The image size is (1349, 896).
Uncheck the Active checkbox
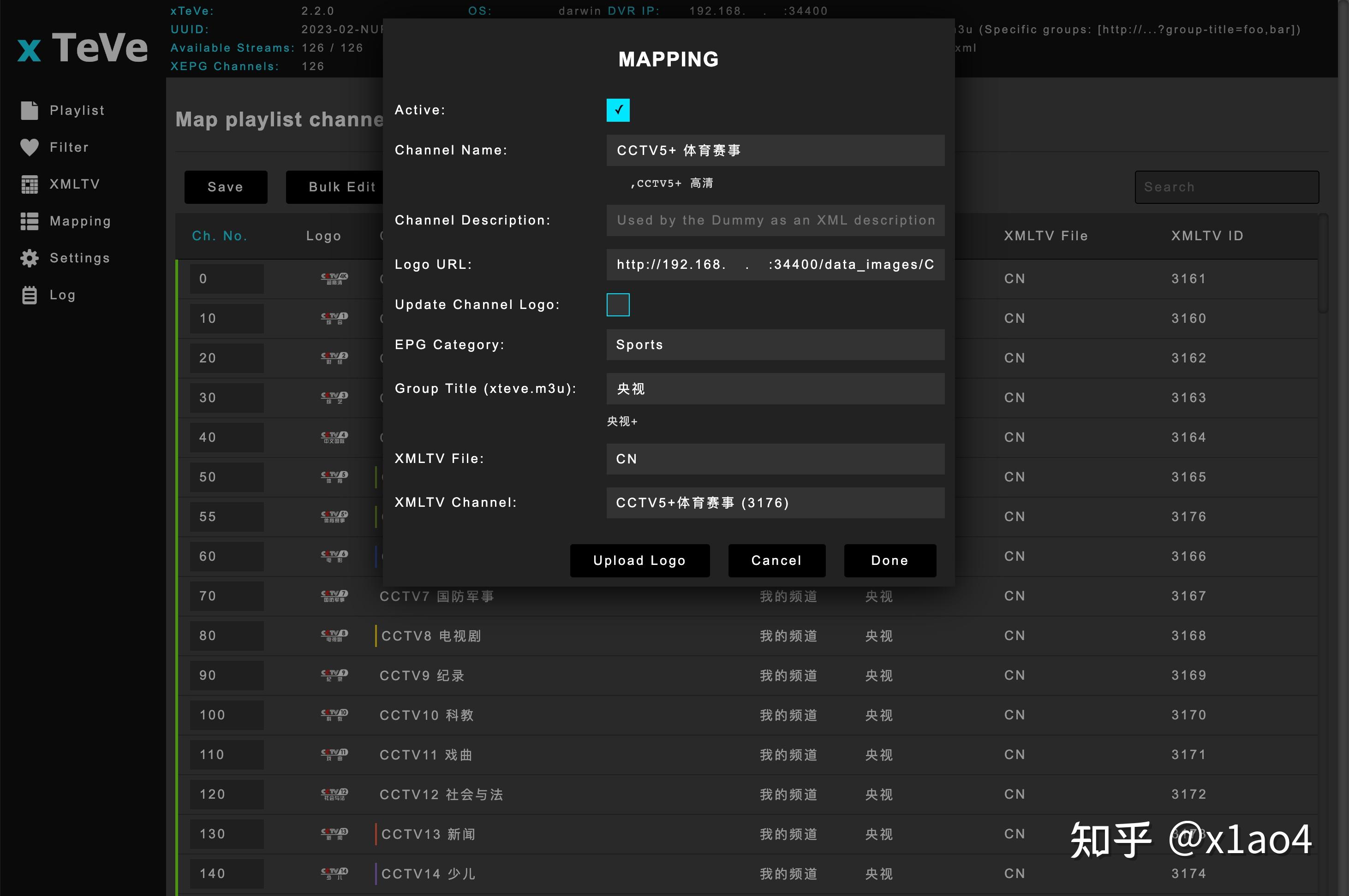pyautogui.click(x=618, y=110)
